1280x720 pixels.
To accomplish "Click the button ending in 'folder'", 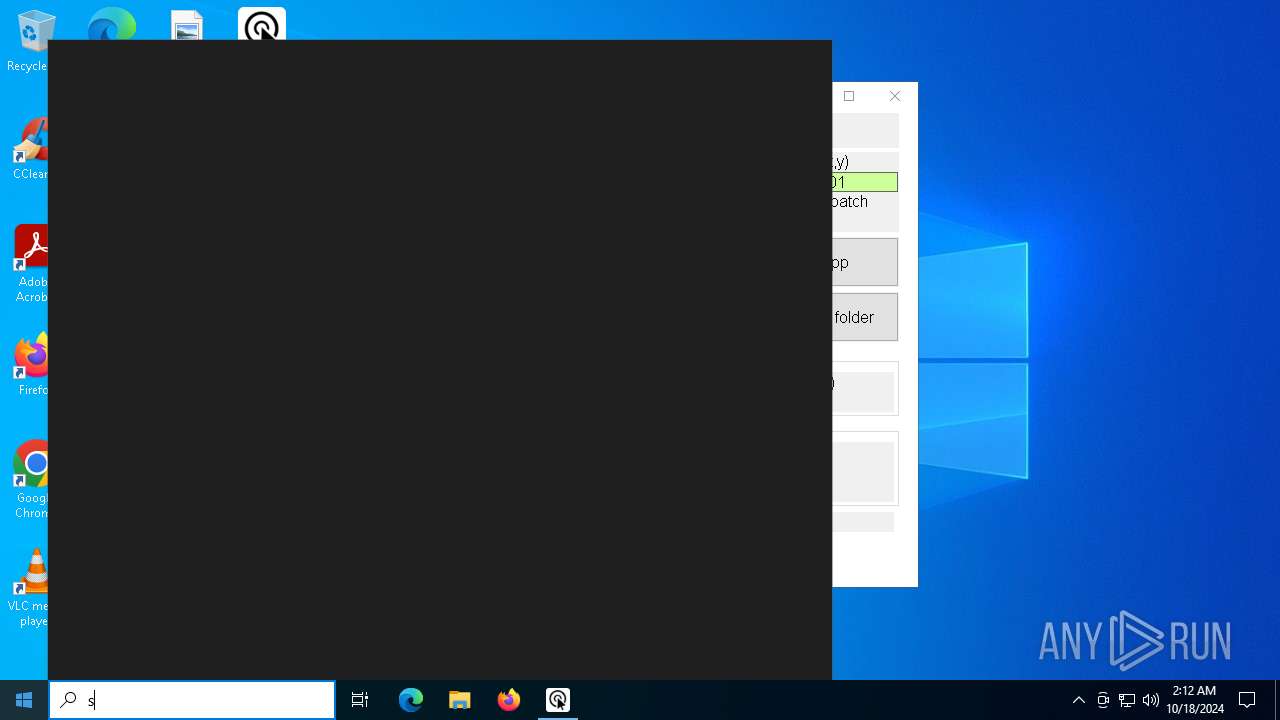I will tap(864, 317).
